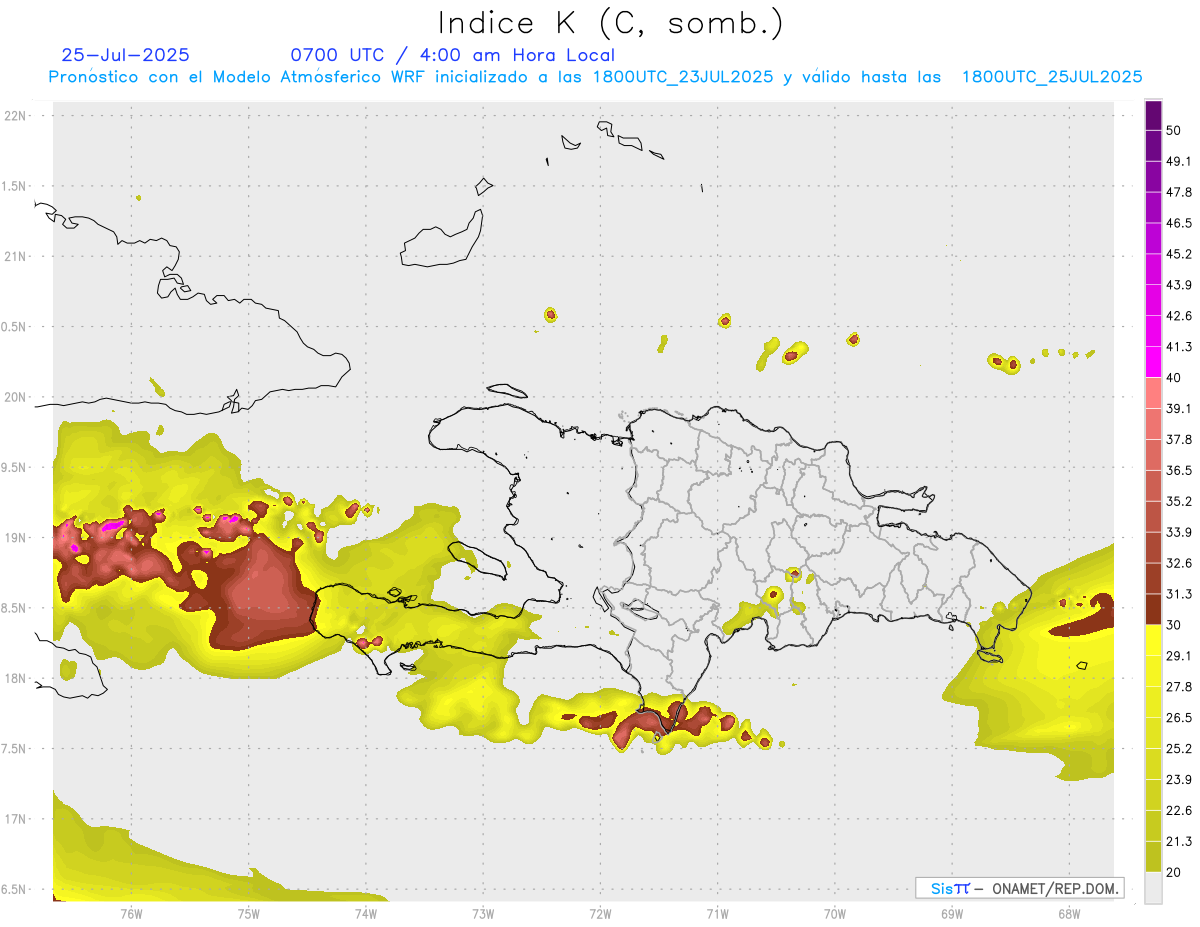Click the '75W' longitude label
Screen dimensions: 1200x927
pyautogui.click(x=248, y=914)
